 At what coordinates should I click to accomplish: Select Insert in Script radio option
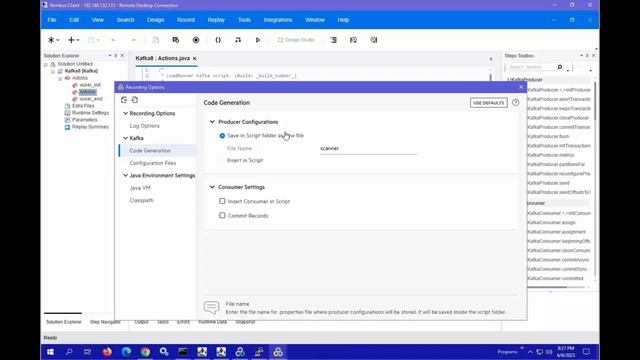point(222,160)
